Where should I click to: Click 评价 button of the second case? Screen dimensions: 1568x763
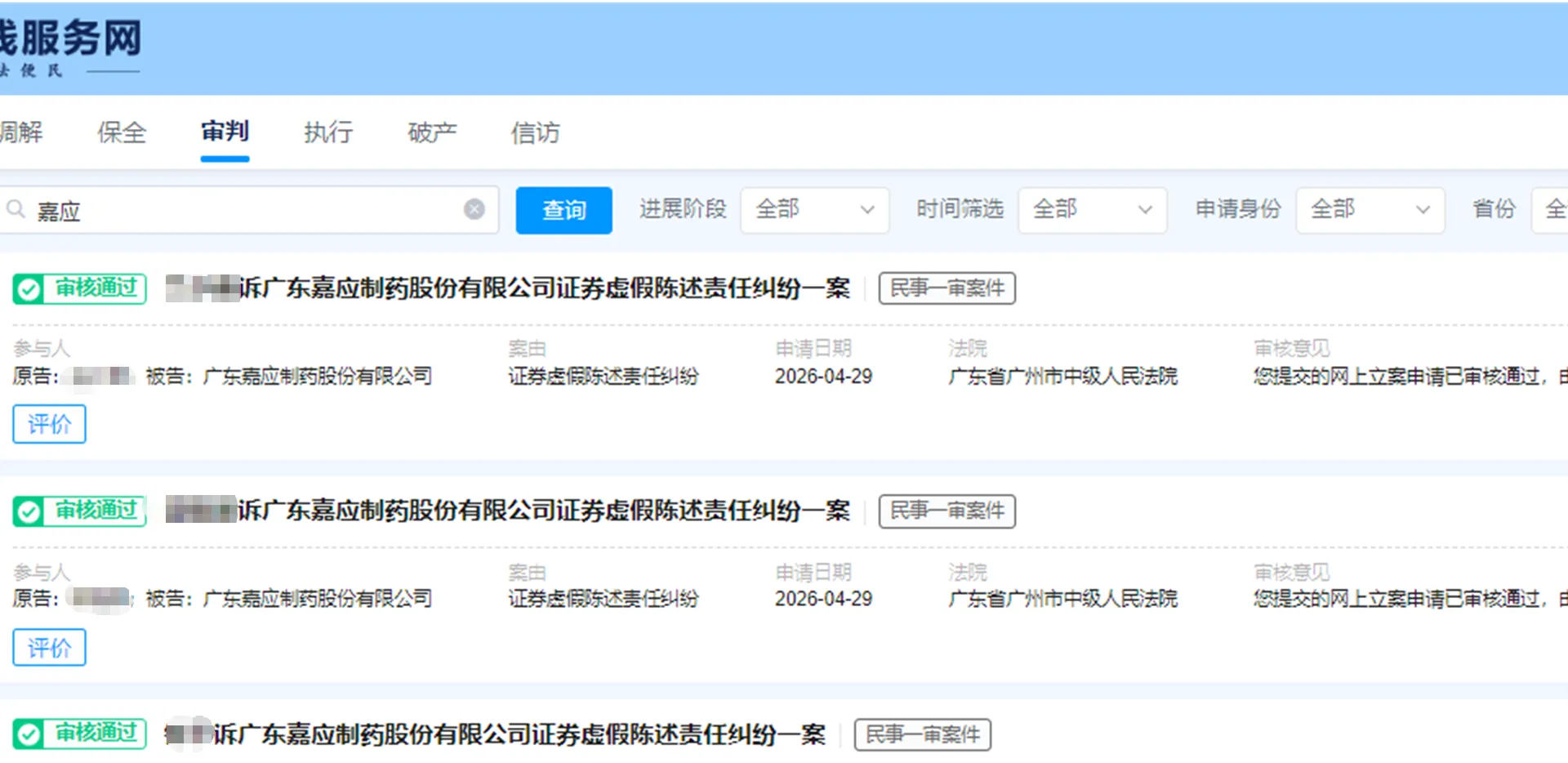click(x=49, y=648)
